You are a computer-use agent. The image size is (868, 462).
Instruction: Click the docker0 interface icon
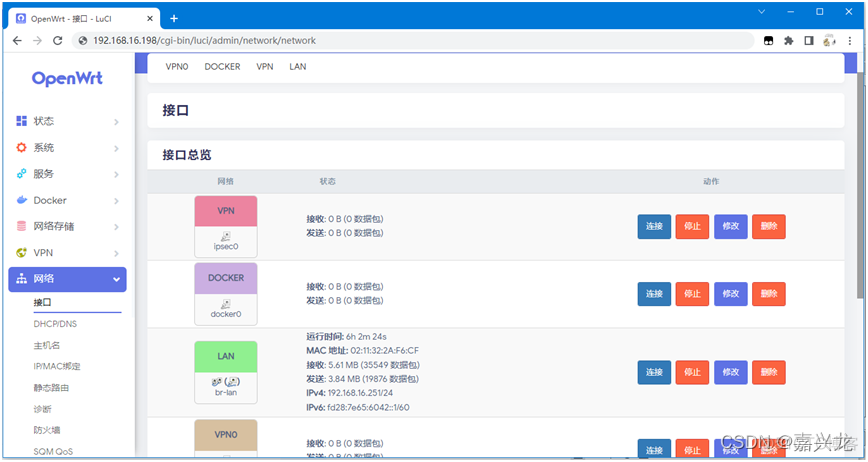(226, 304)
